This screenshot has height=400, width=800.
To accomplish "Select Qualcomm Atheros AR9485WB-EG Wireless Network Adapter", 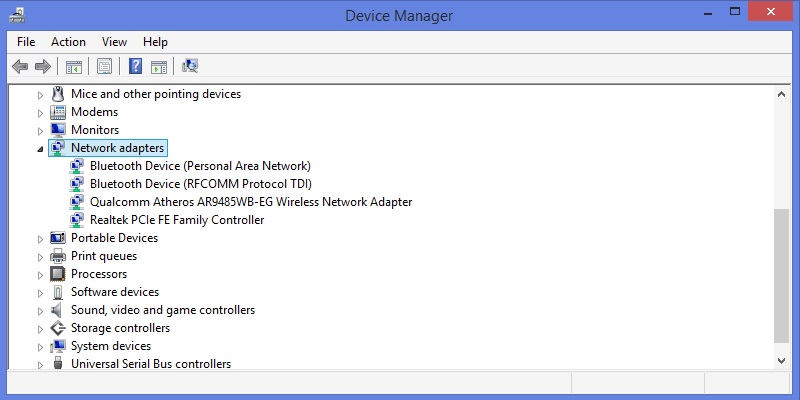I will [x=251, y=202].
